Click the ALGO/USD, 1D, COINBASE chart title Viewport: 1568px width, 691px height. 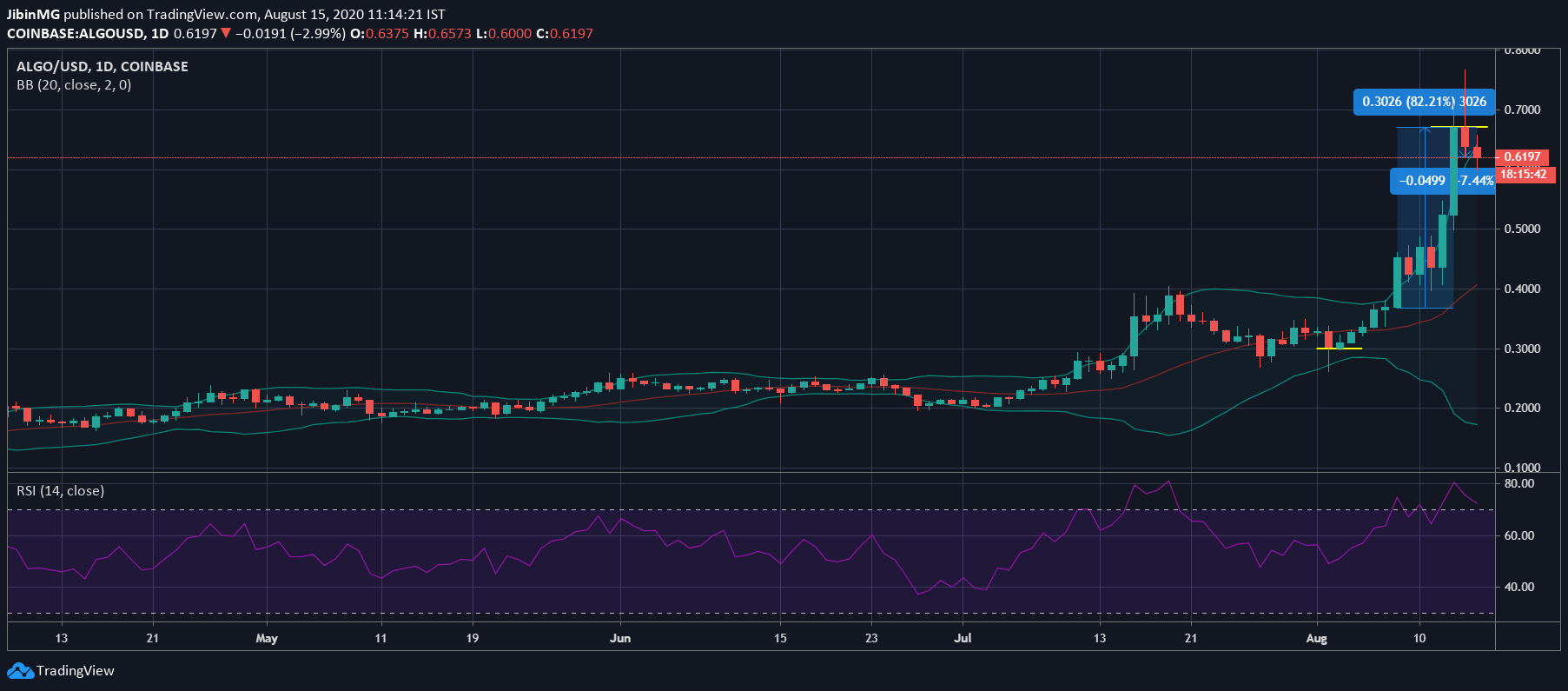[x=103, y=67]
